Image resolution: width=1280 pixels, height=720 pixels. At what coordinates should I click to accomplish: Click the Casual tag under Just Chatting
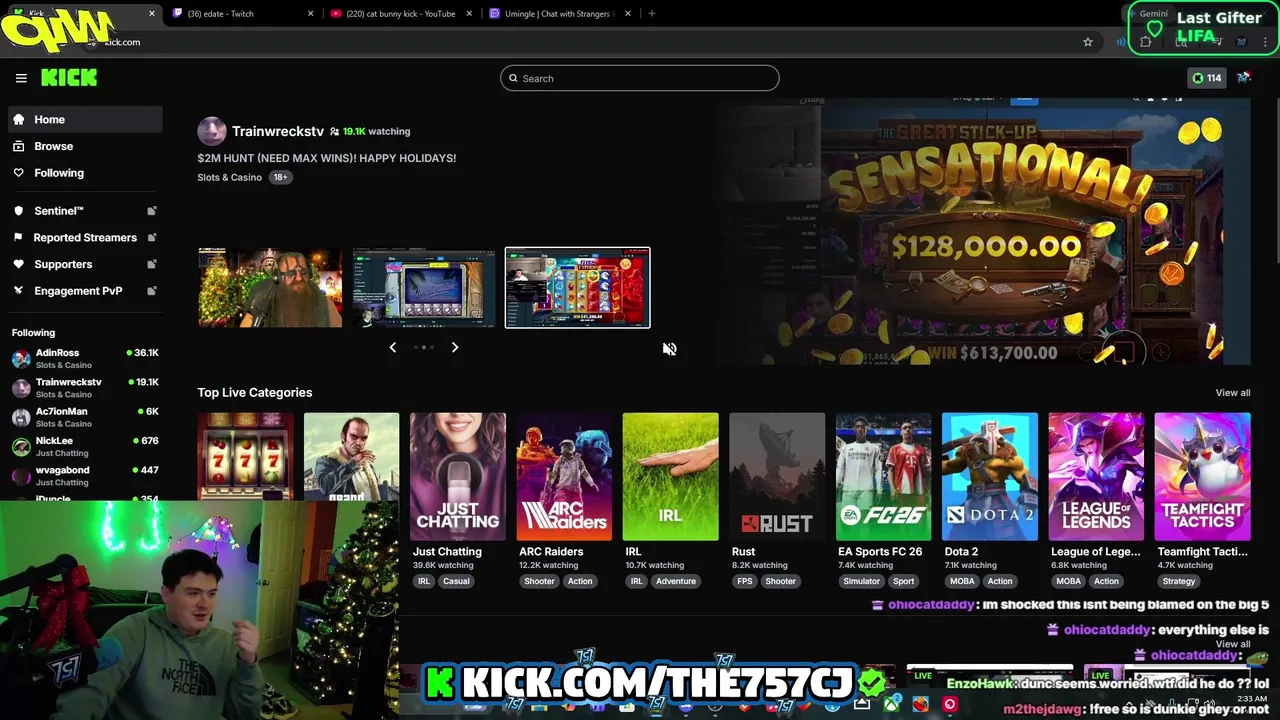[456, 581]
